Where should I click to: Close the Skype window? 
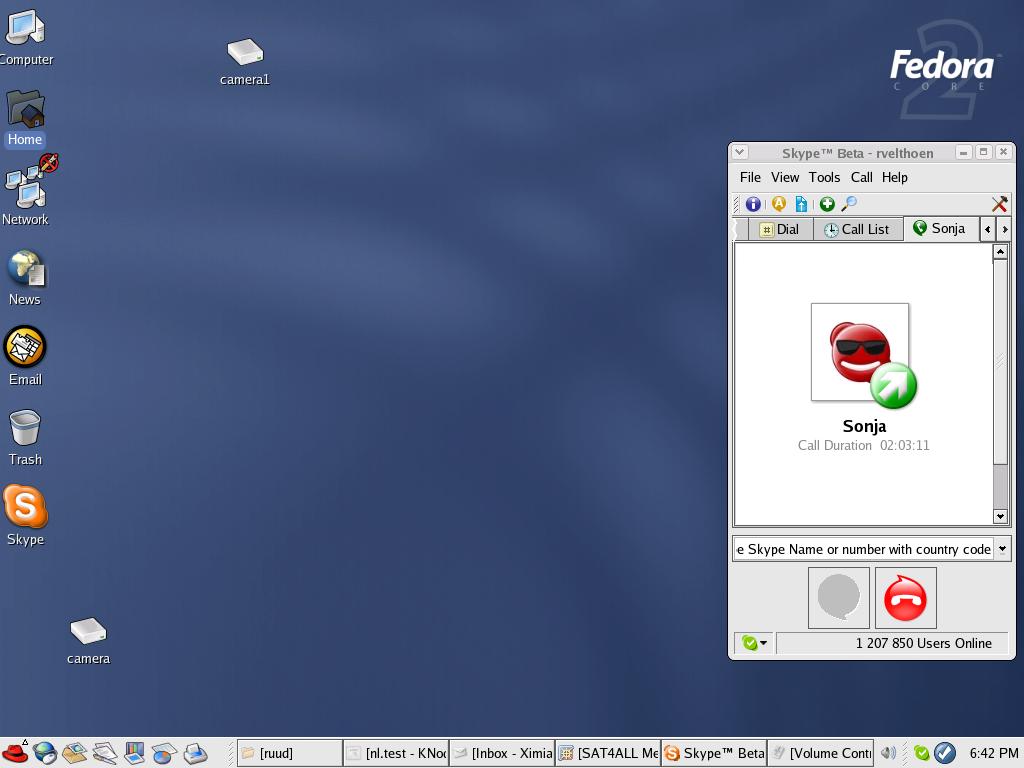pyautogui.click(x=1004, y=152)
